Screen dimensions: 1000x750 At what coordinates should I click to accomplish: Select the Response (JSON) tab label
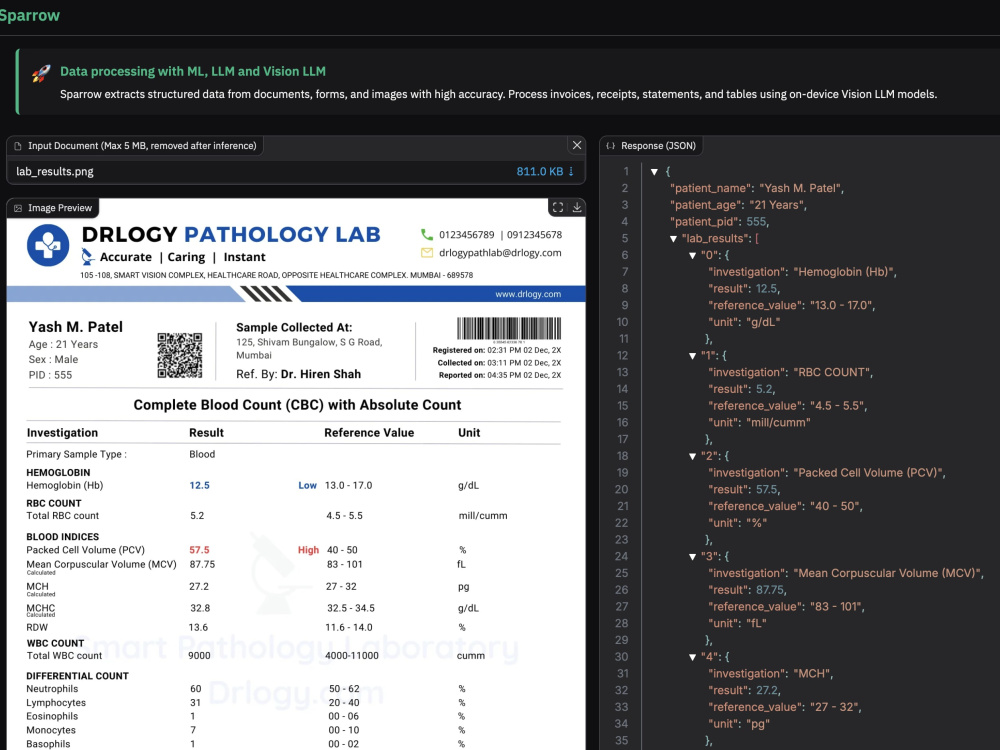[x=658, y=146]
